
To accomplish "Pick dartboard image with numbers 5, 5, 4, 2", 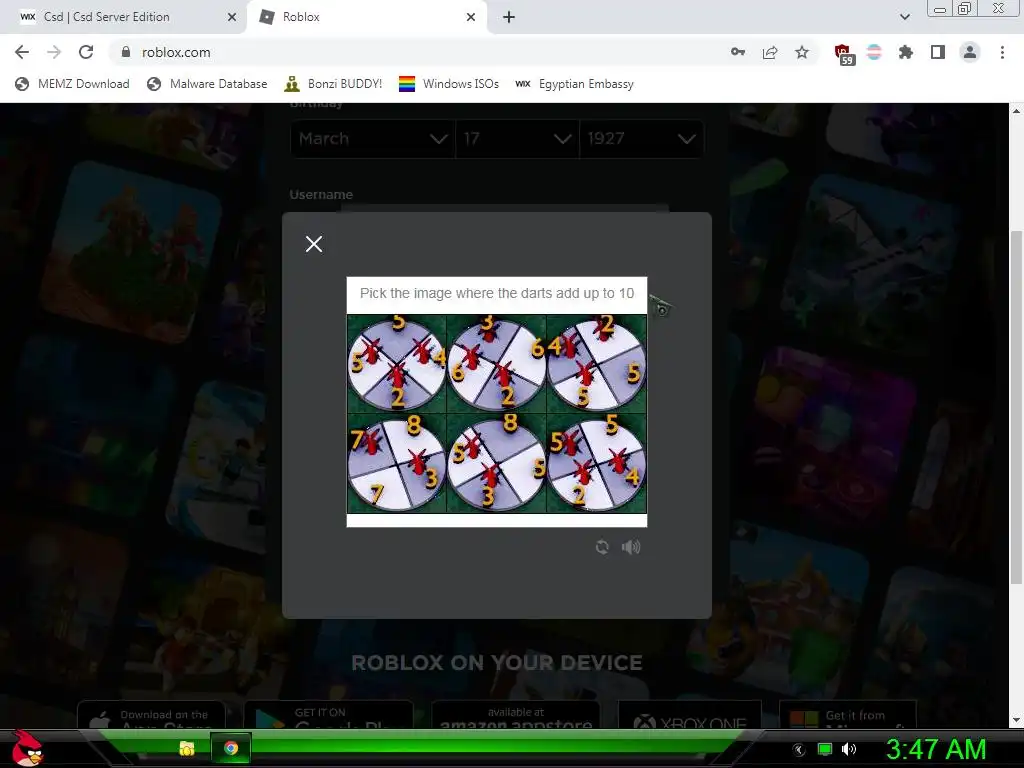I will [597, 463].
